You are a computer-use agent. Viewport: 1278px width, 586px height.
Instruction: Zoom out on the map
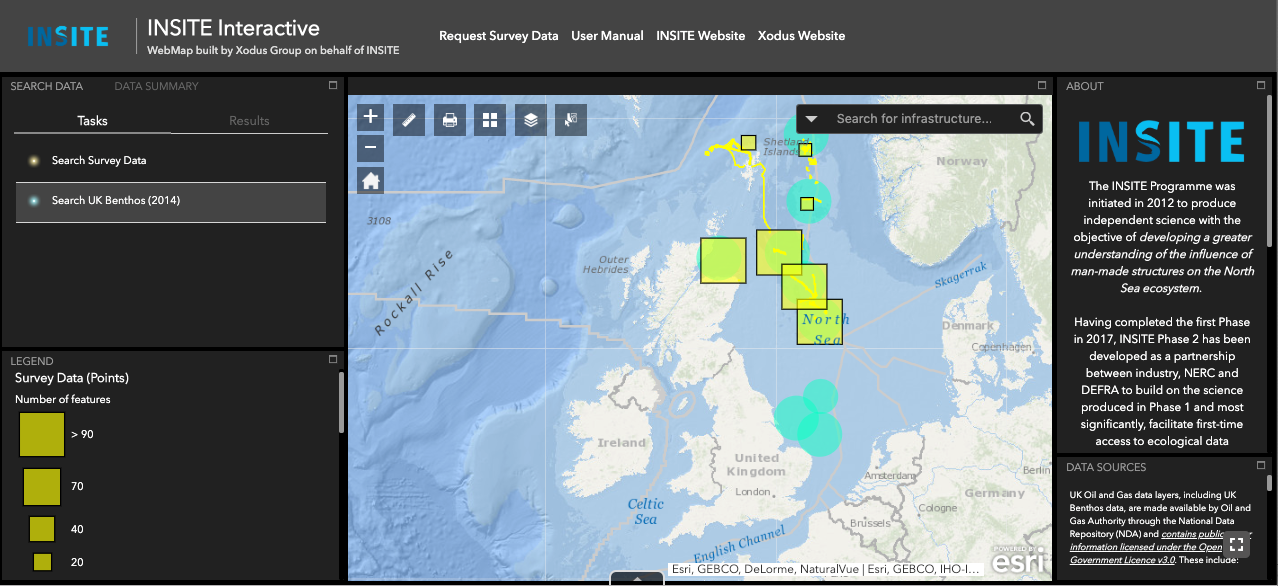pyautogui.click(x=371, y=148)
